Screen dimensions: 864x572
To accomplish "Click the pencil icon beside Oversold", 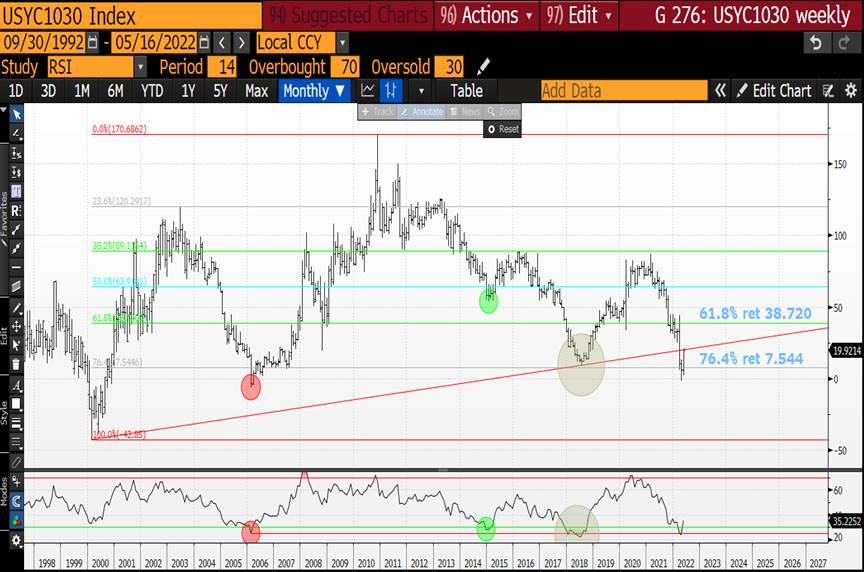I will (x=483, y=67).
